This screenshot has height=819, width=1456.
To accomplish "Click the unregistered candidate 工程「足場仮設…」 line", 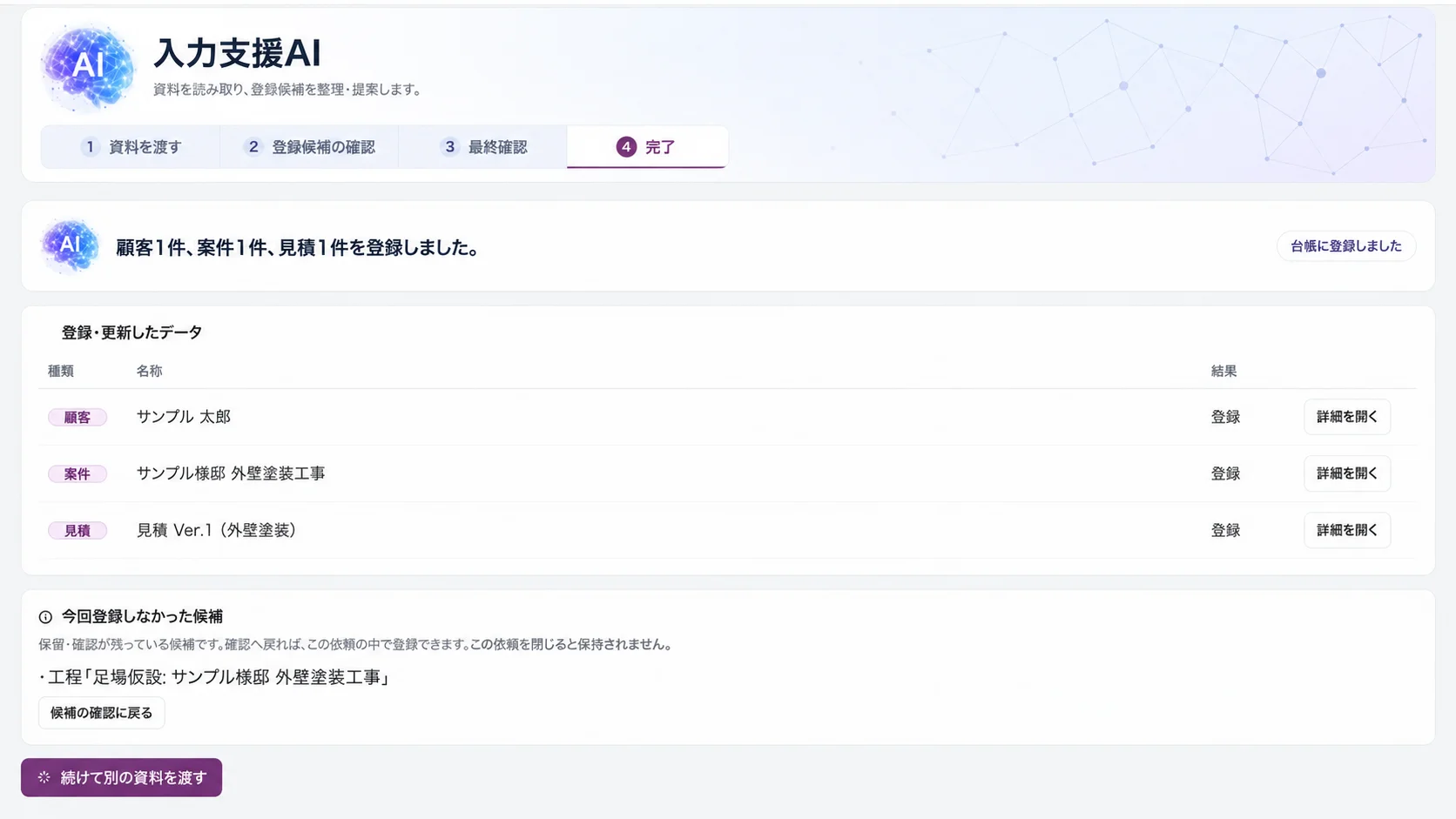I will (213, 677).
